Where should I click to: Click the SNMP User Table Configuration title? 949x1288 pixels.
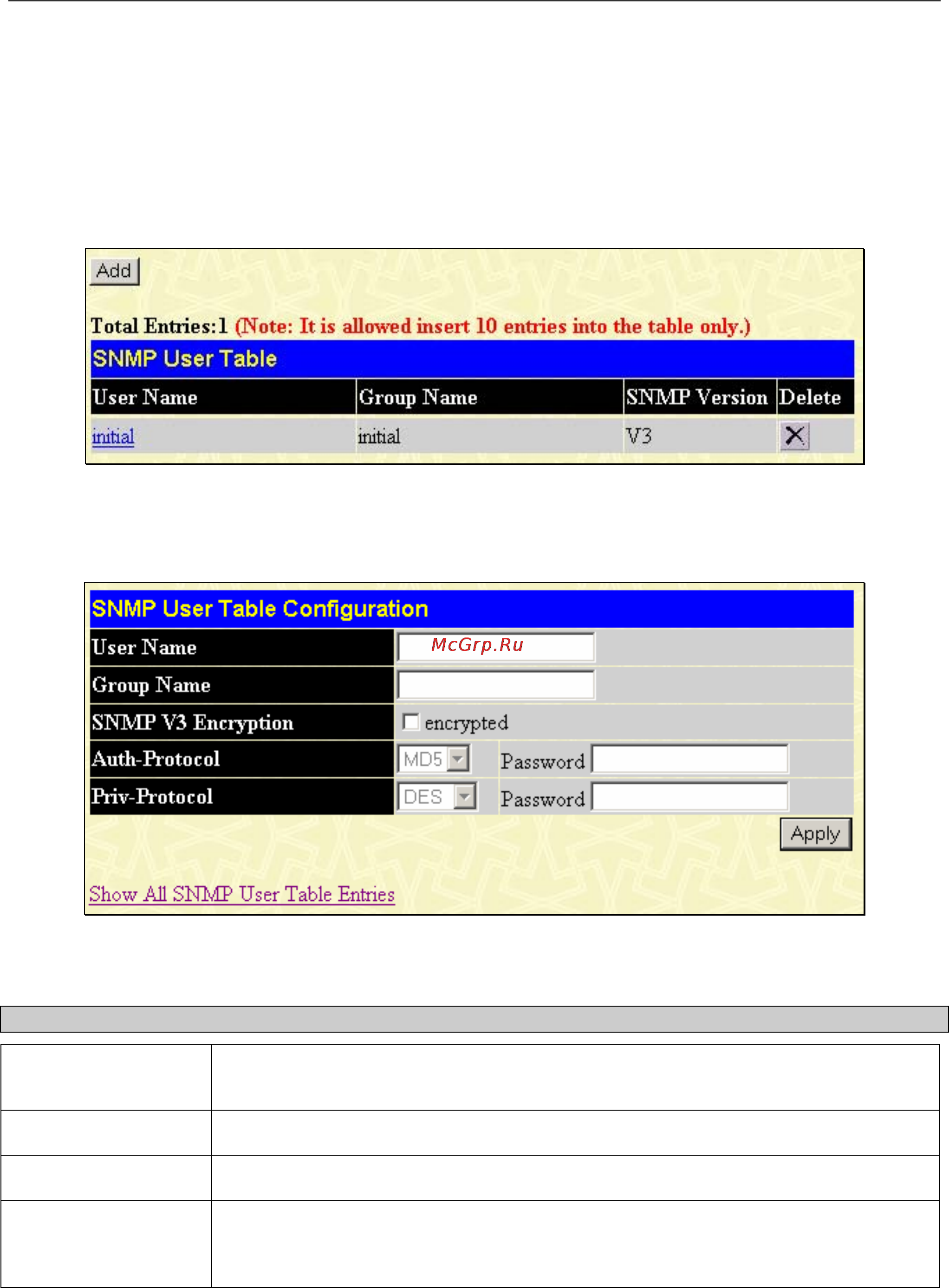coord(260,609)
